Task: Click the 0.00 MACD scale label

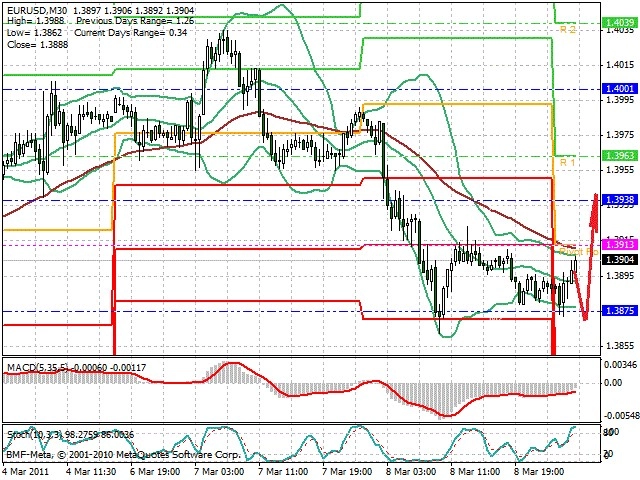Action: [613, 382]
